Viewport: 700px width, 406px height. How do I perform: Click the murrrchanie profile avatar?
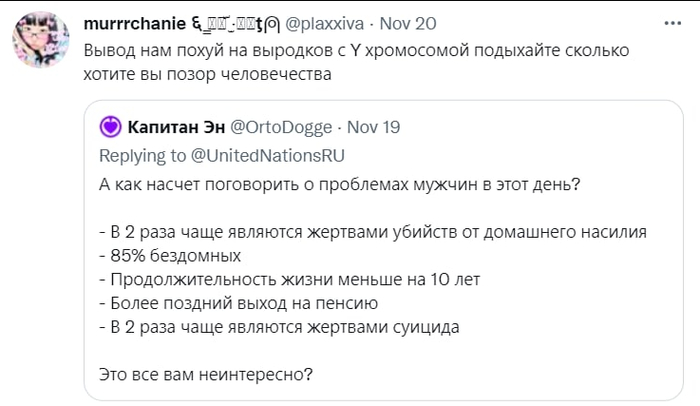pyautogui.click(x=41, y=43)
